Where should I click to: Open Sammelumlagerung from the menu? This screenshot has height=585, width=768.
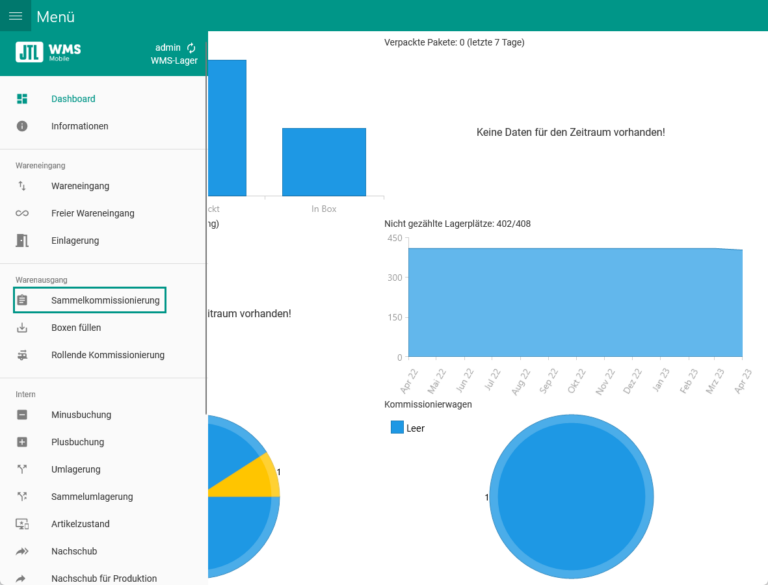point(92,497)
